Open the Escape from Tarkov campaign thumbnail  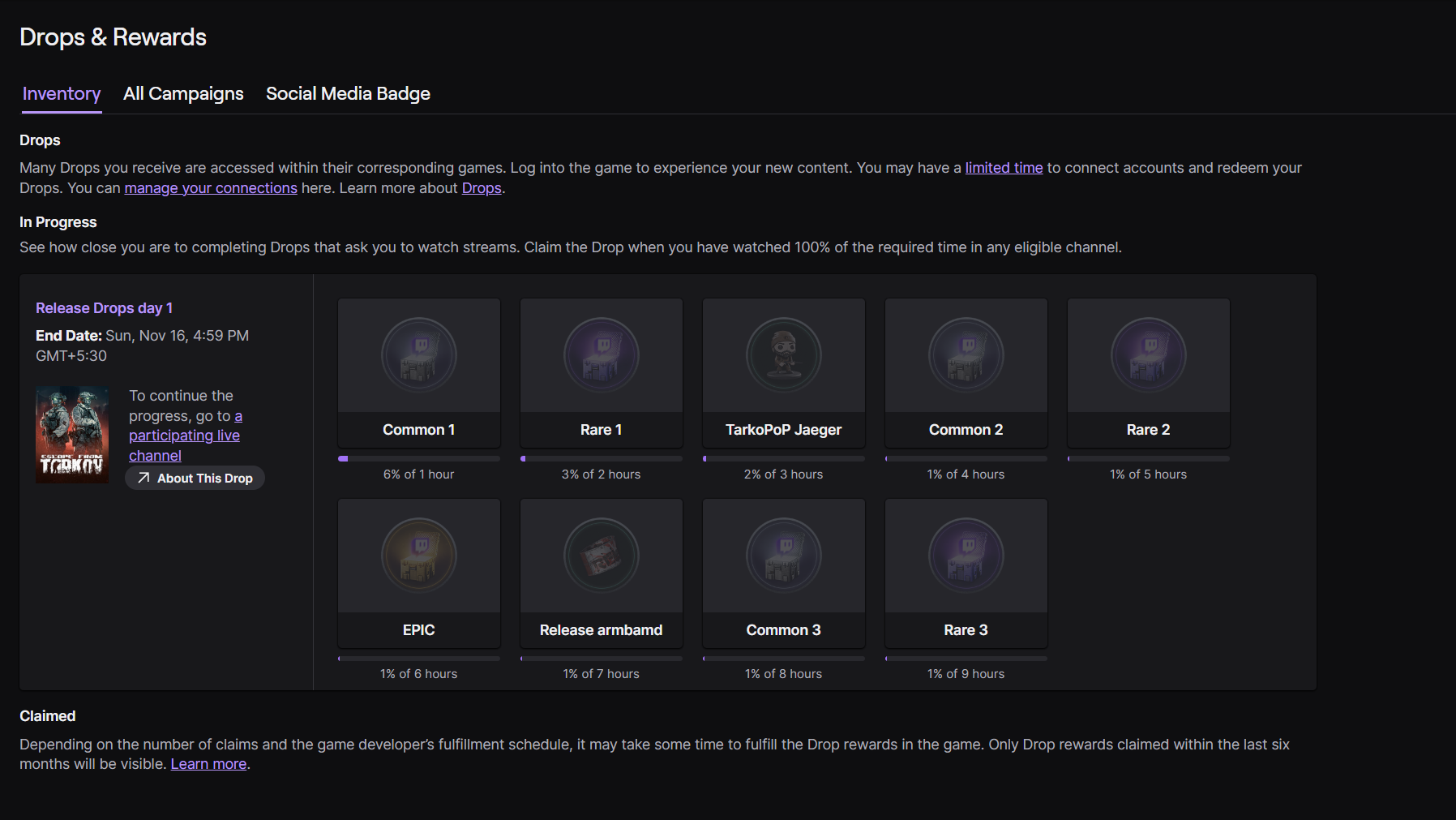coord(72,434)
